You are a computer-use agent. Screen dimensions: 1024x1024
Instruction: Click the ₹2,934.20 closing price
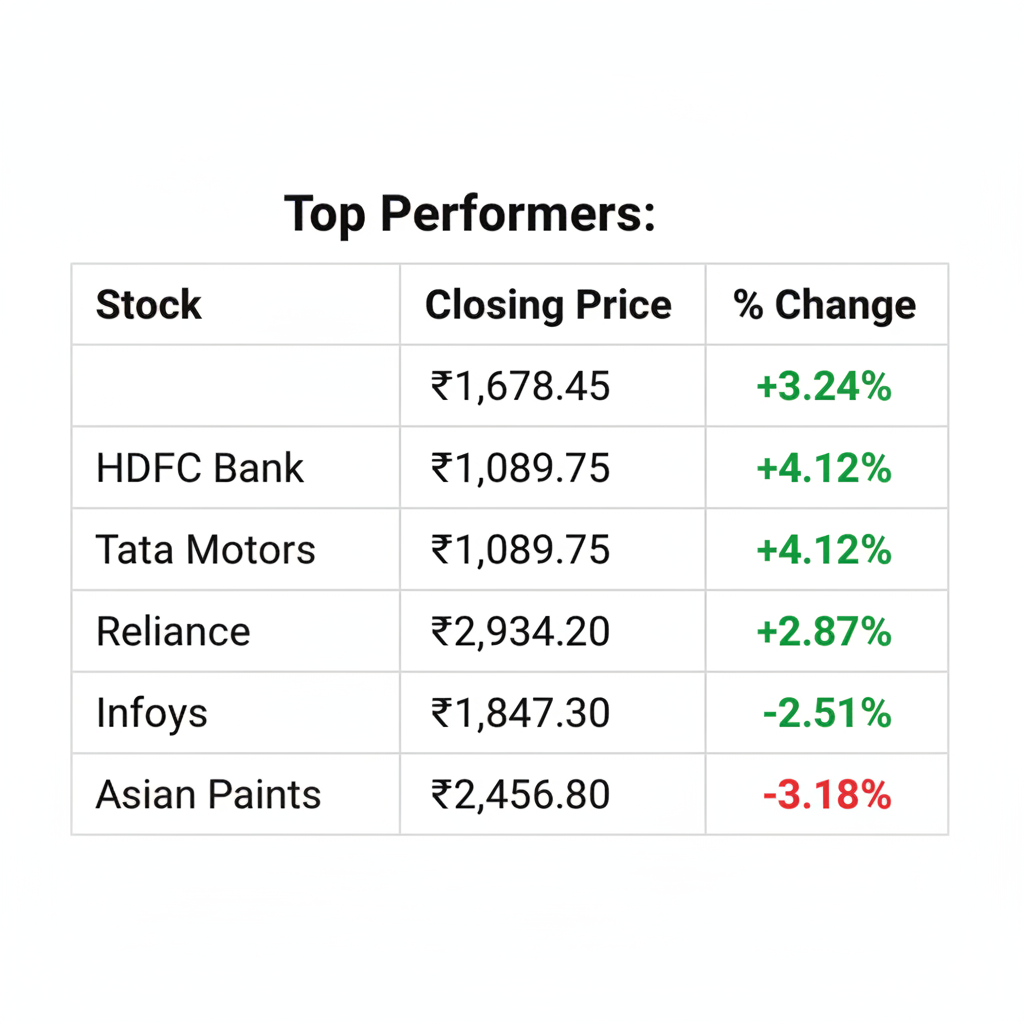tap(520, 632)
